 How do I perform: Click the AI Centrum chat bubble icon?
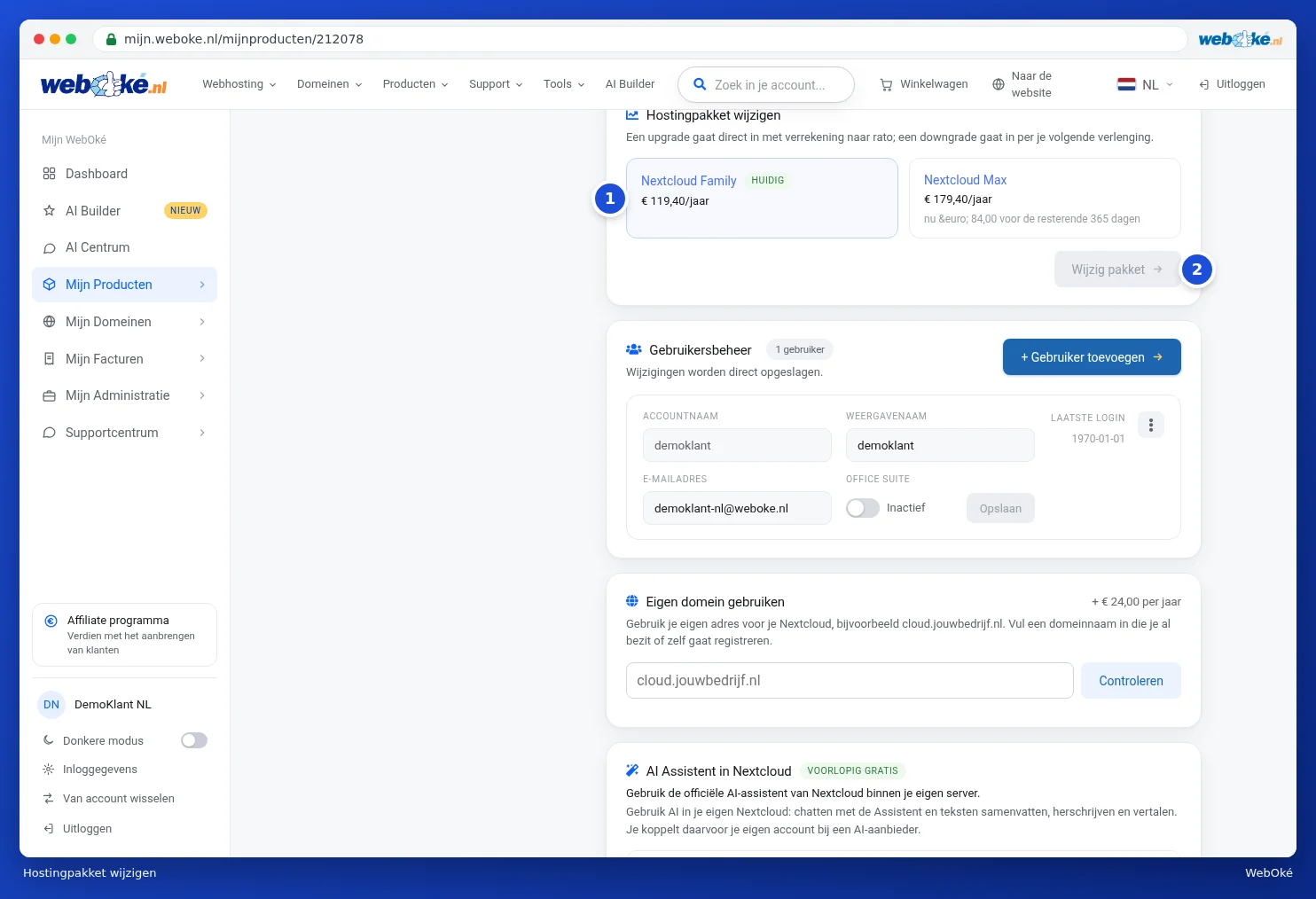pyautogui.click(x=50, y=248)
